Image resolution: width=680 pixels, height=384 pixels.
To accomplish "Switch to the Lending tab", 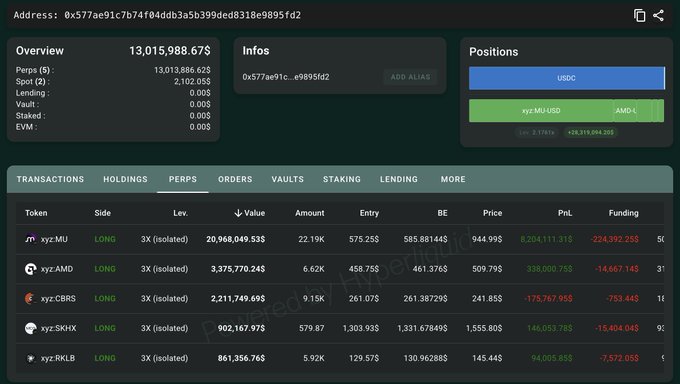I will pyautogui.click(x=399, y=179).
